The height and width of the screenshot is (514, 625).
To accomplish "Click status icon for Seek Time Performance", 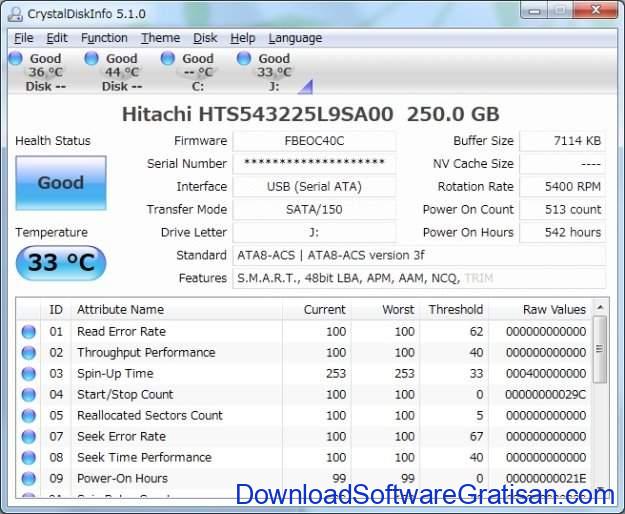I will pos(29,457).
